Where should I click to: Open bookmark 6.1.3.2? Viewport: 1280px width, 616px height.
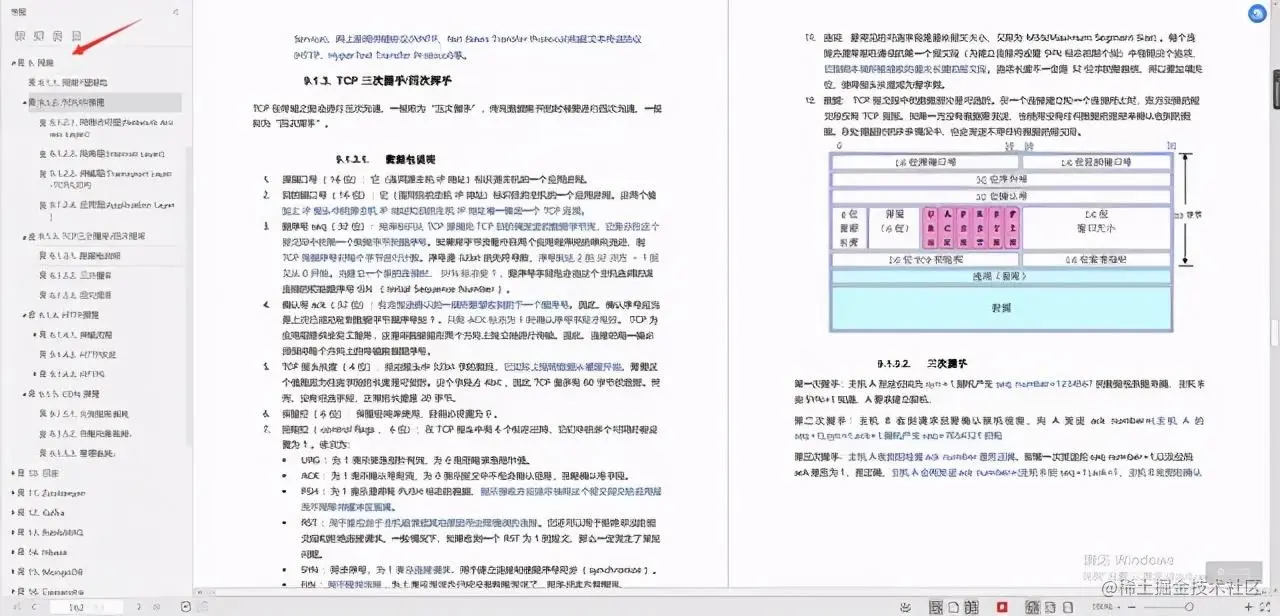point(75,275)
